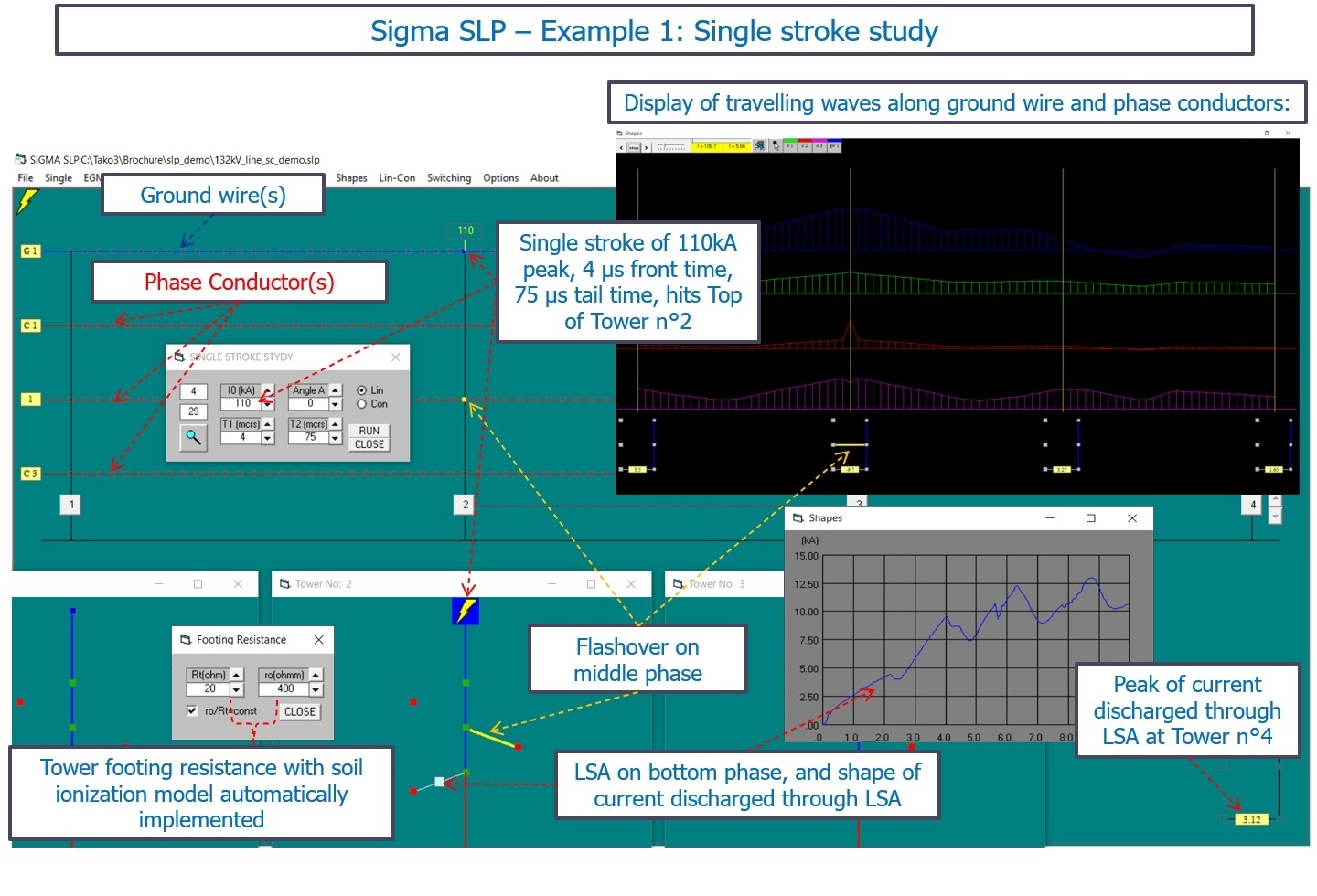Image resolution: width=1317 pixels, height=896 pixels.
Task: Open the Switching menu
Action: pos(449,177)
